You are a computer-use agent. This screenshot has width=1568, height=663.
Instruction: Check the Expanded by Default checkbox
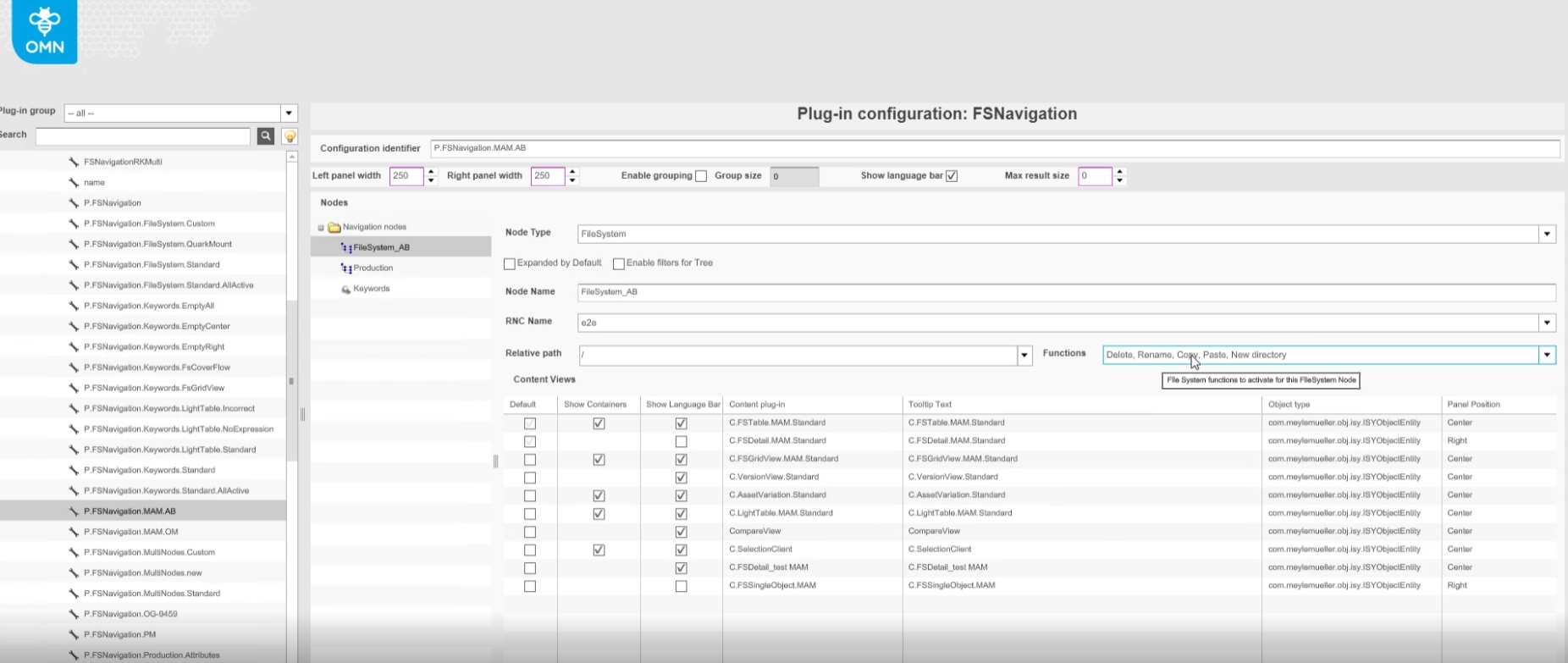[x=510, y=263]
